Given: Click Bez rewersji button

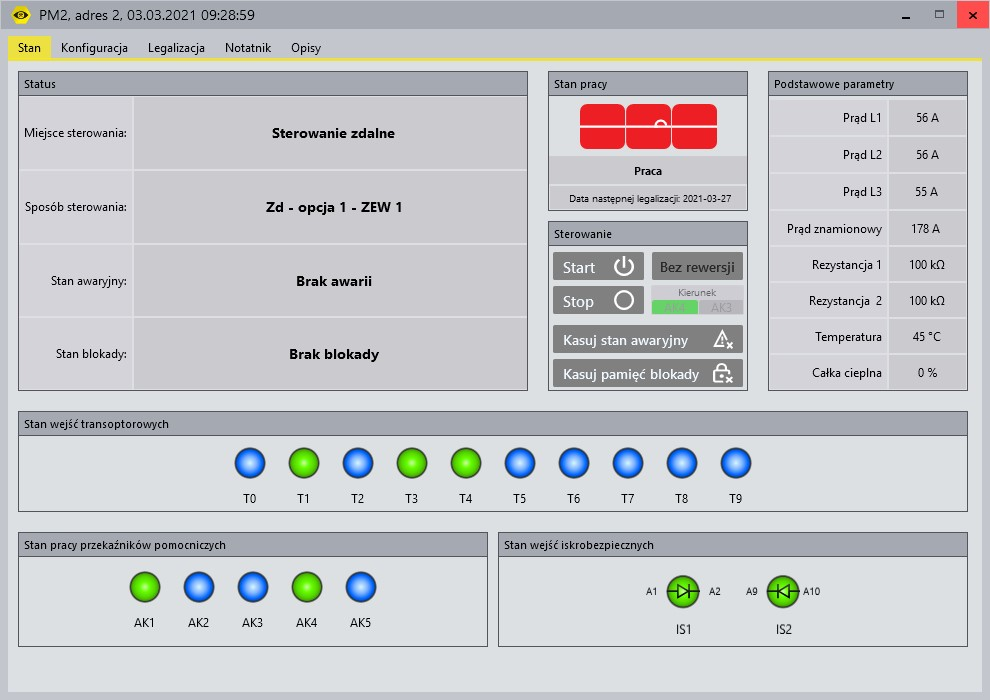Looking at the screenshot, I should tap(697, 266).
